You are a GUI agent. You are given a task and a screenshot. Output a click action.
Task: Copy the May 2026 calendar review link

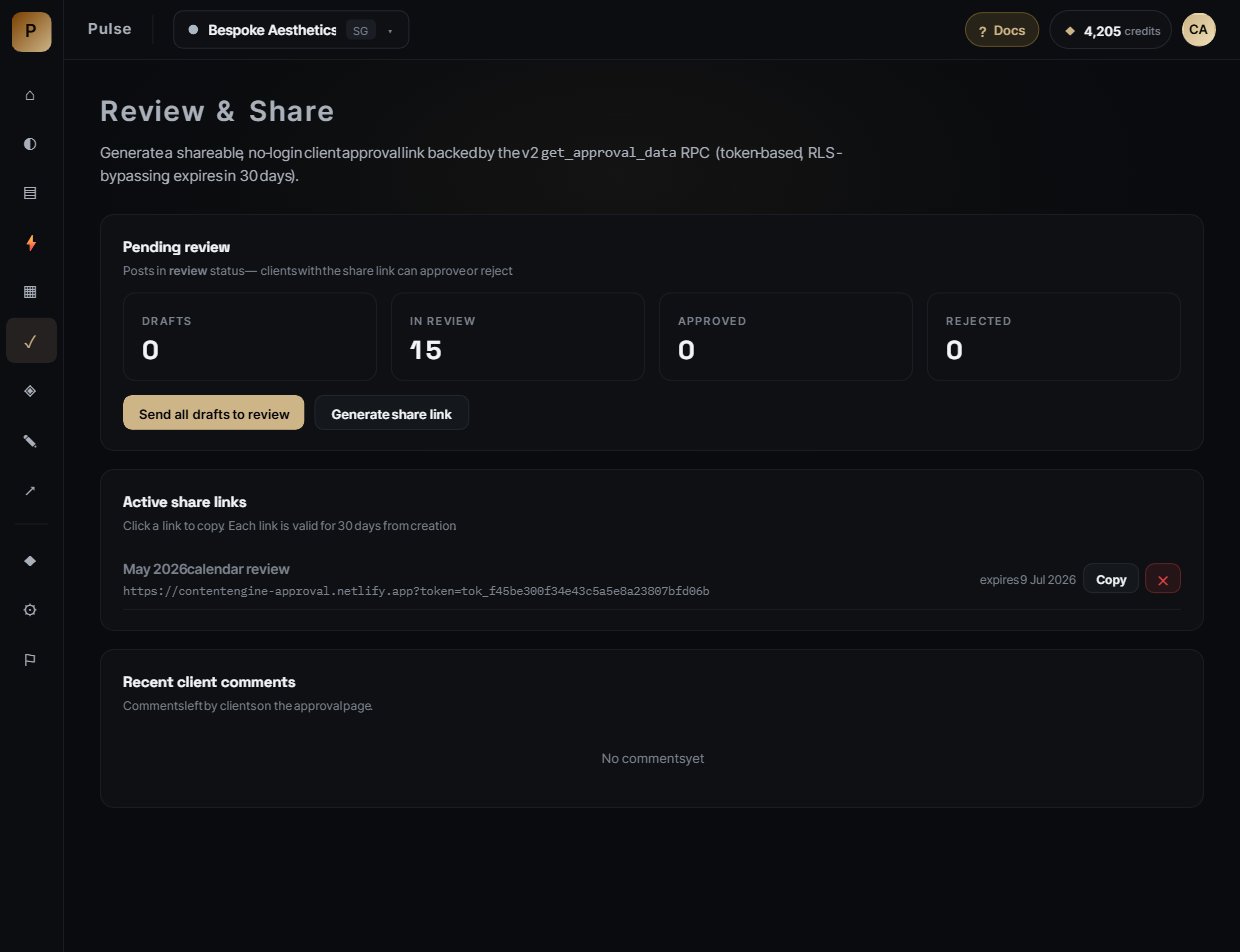[1111, 579]
